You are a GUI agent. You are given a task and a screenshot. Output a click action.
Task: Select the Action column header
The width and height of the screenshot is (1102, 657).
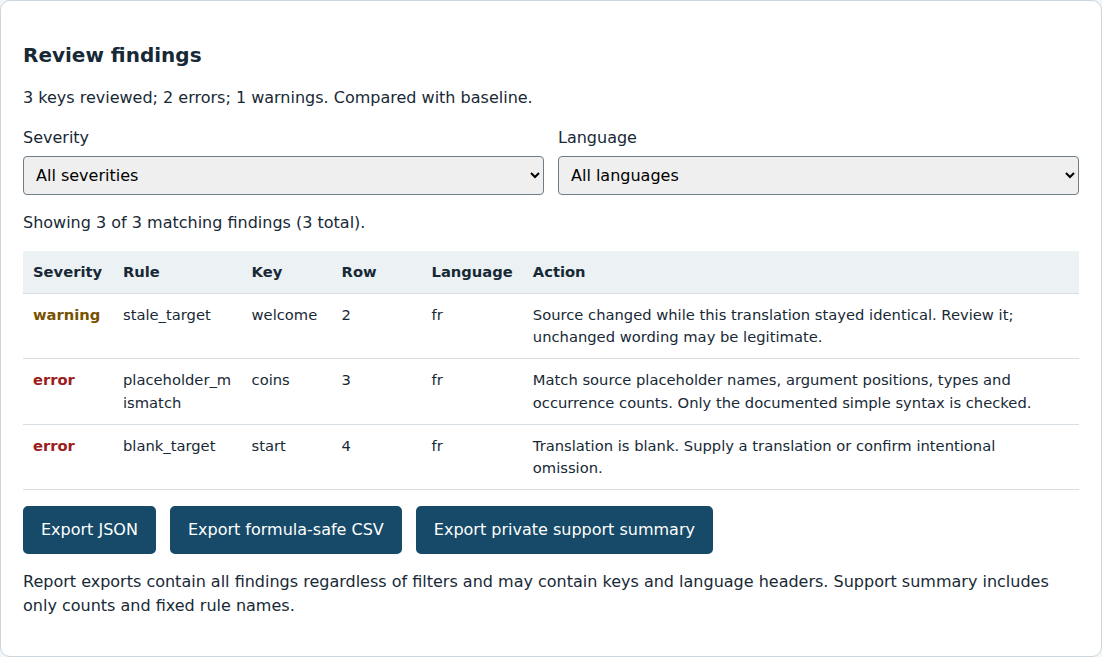point(559,273)
